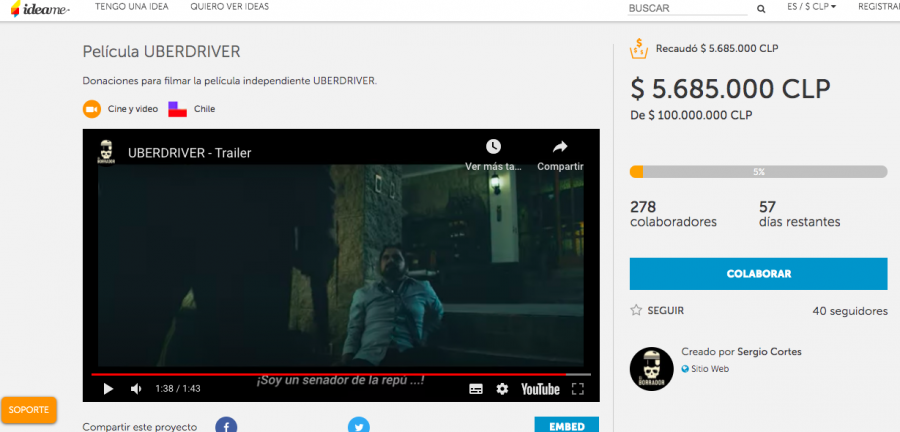The height and width of the screenshot is (432, 900).
Task: Click the 278 colaboradores count
Action: click(x=673, y=214)
